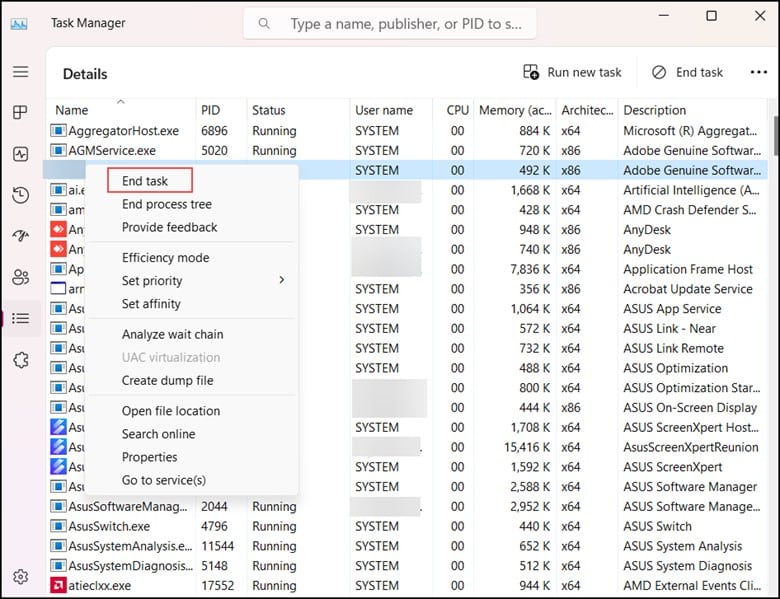
Task: Click PID 6896 cell
Action: tap(214, 131)
